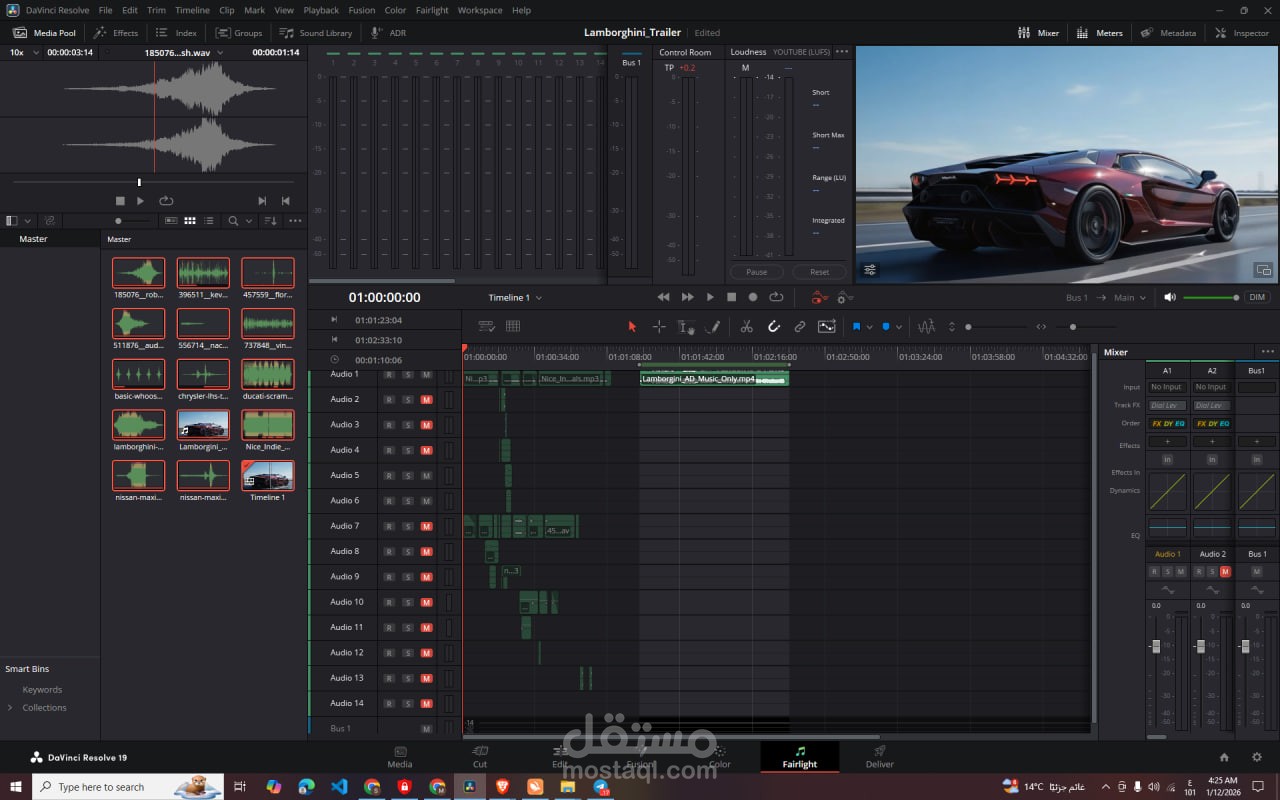This screenshot has height=800, width=1280.
Task: Expand the Collections smart bin
Action: [x=10, y=708]
